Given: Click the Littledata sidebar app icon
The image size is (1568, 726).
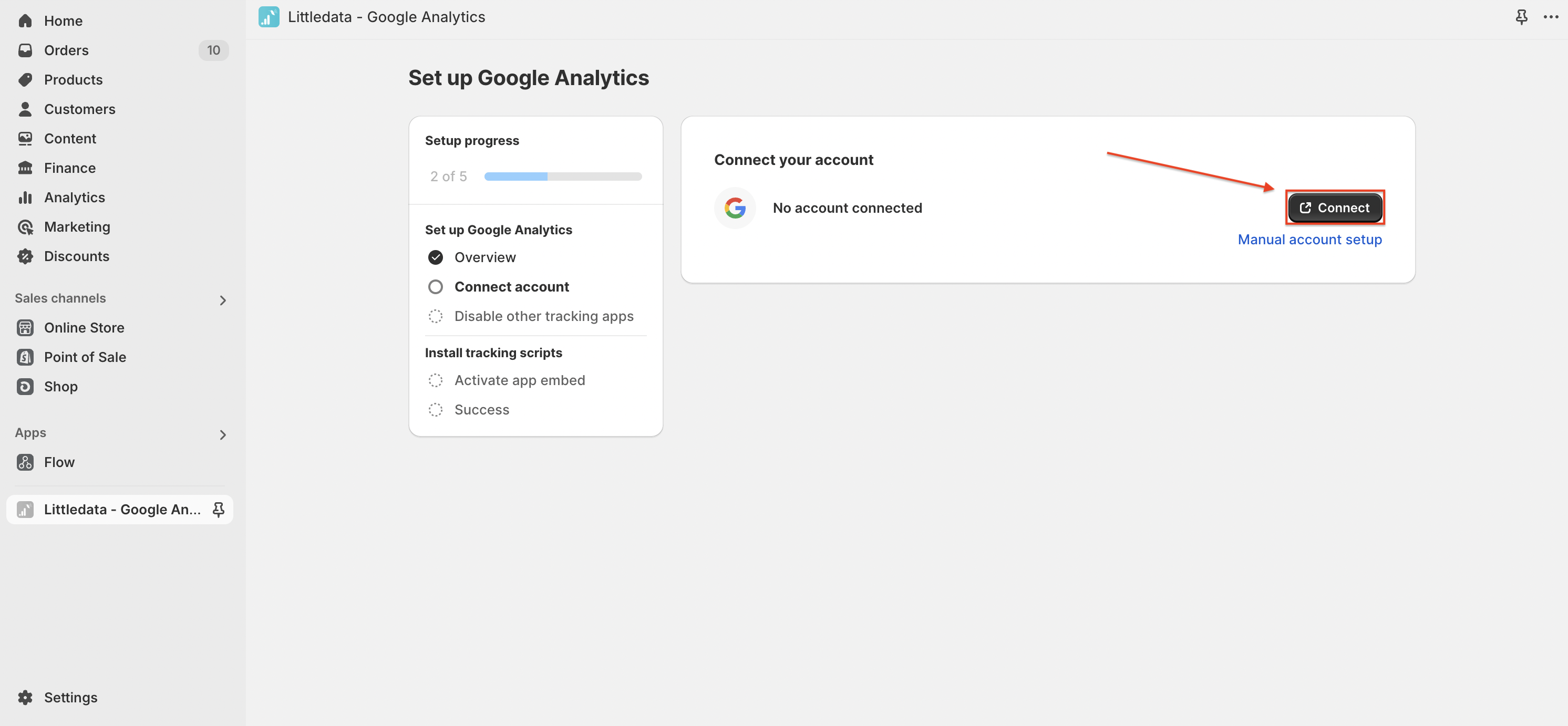Looking at the screenshot, I should click(x=25, y=510).
